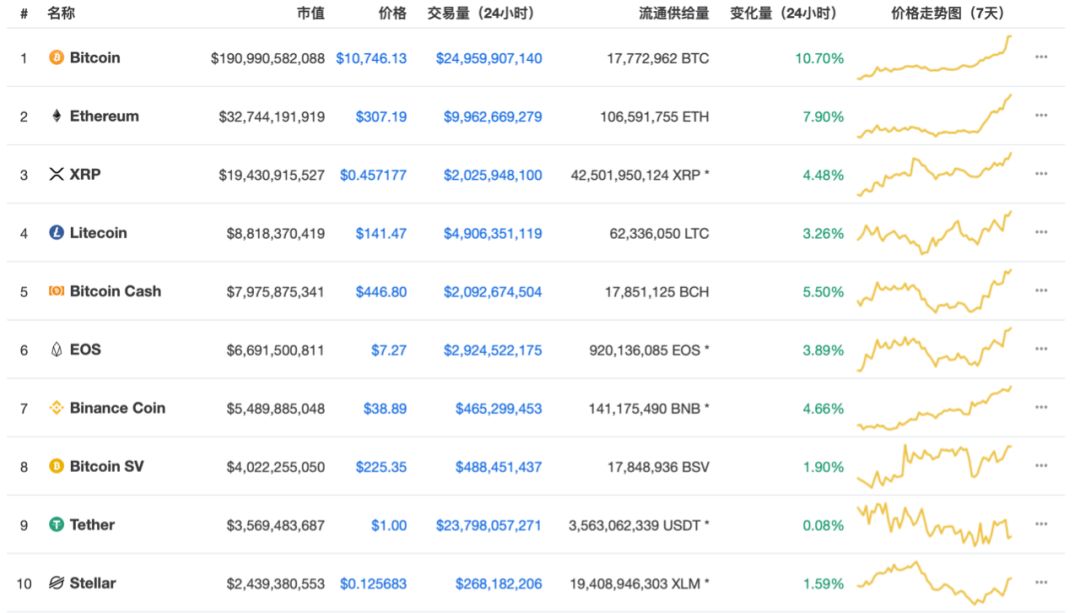Click Ethereum price $307.19
Image resolution: width=1080 pixels, height=613 pixels.
381,117
